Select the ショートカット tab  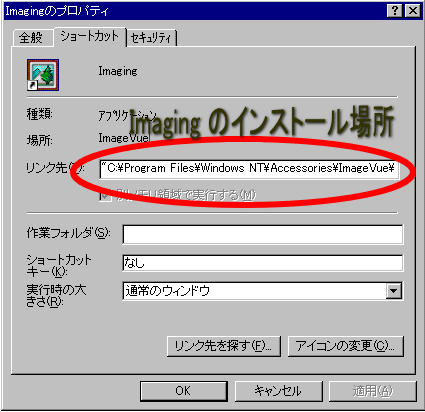90,36
